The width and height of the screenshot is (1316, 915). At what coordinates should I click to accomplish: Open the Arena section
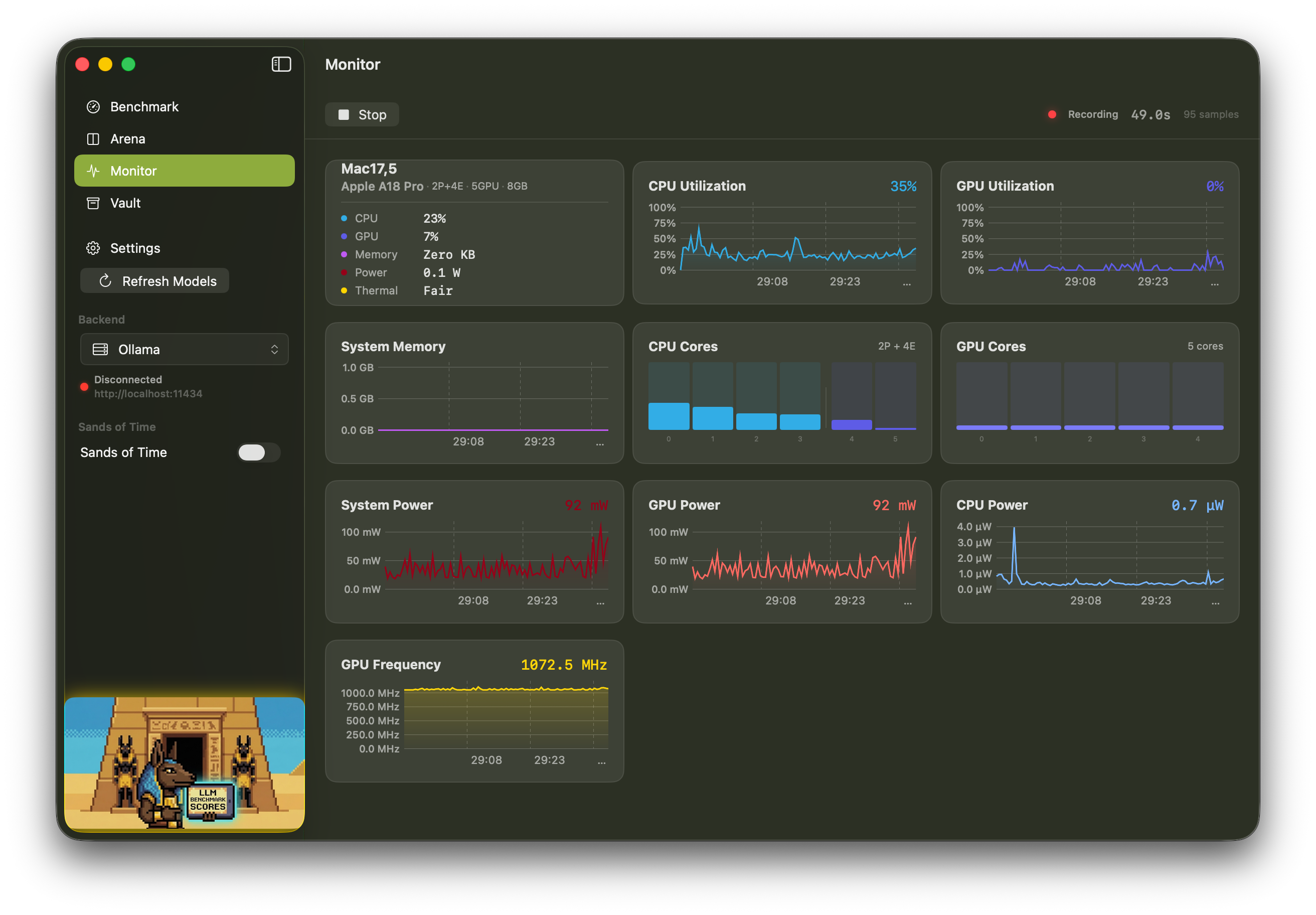(128, 139)
